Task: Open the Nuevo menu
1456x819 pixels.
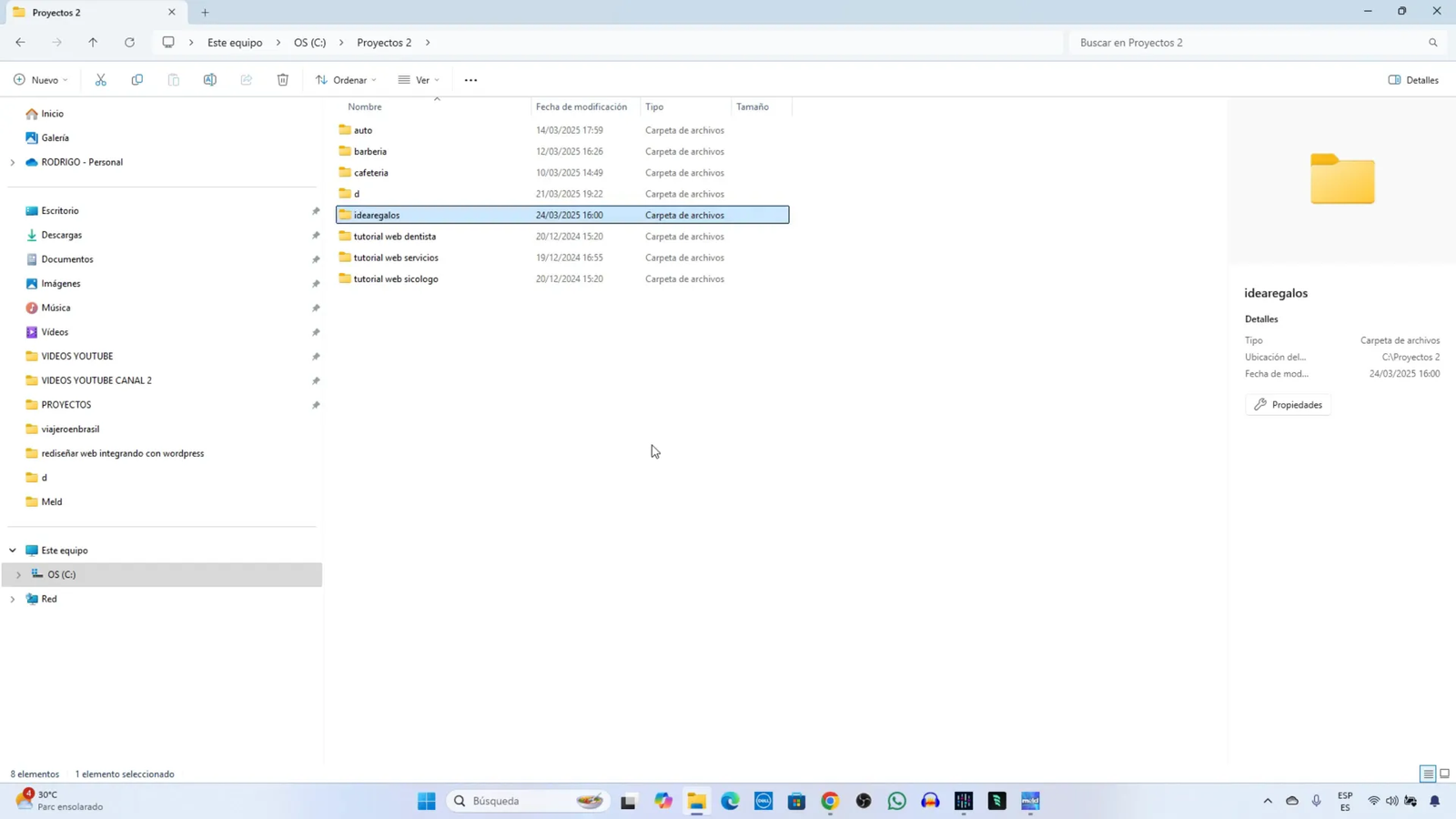Action: 41,80
